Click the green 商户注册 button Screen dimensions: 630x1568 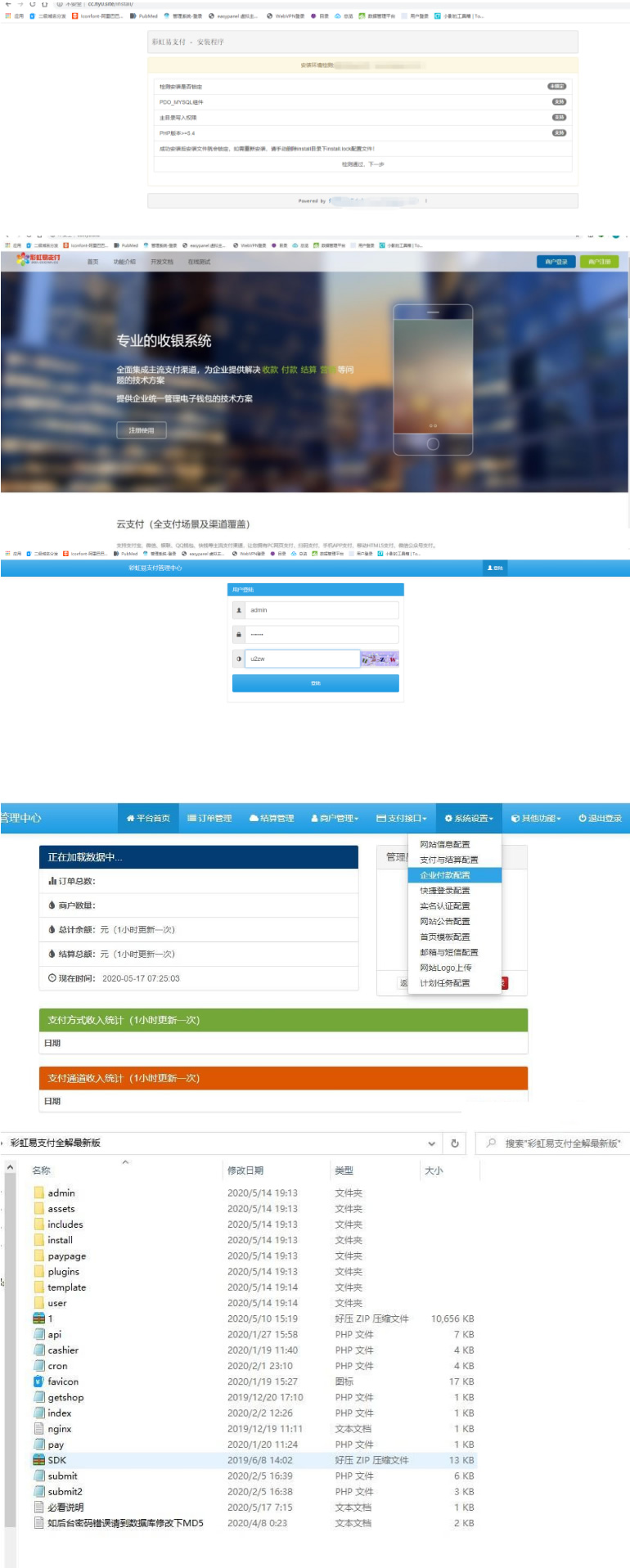click(x=599, y=262)
